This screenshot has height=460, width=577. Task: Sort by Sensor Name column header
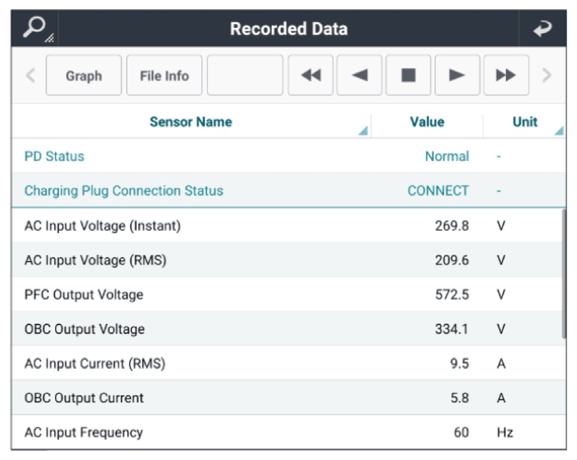pos(191,122)
